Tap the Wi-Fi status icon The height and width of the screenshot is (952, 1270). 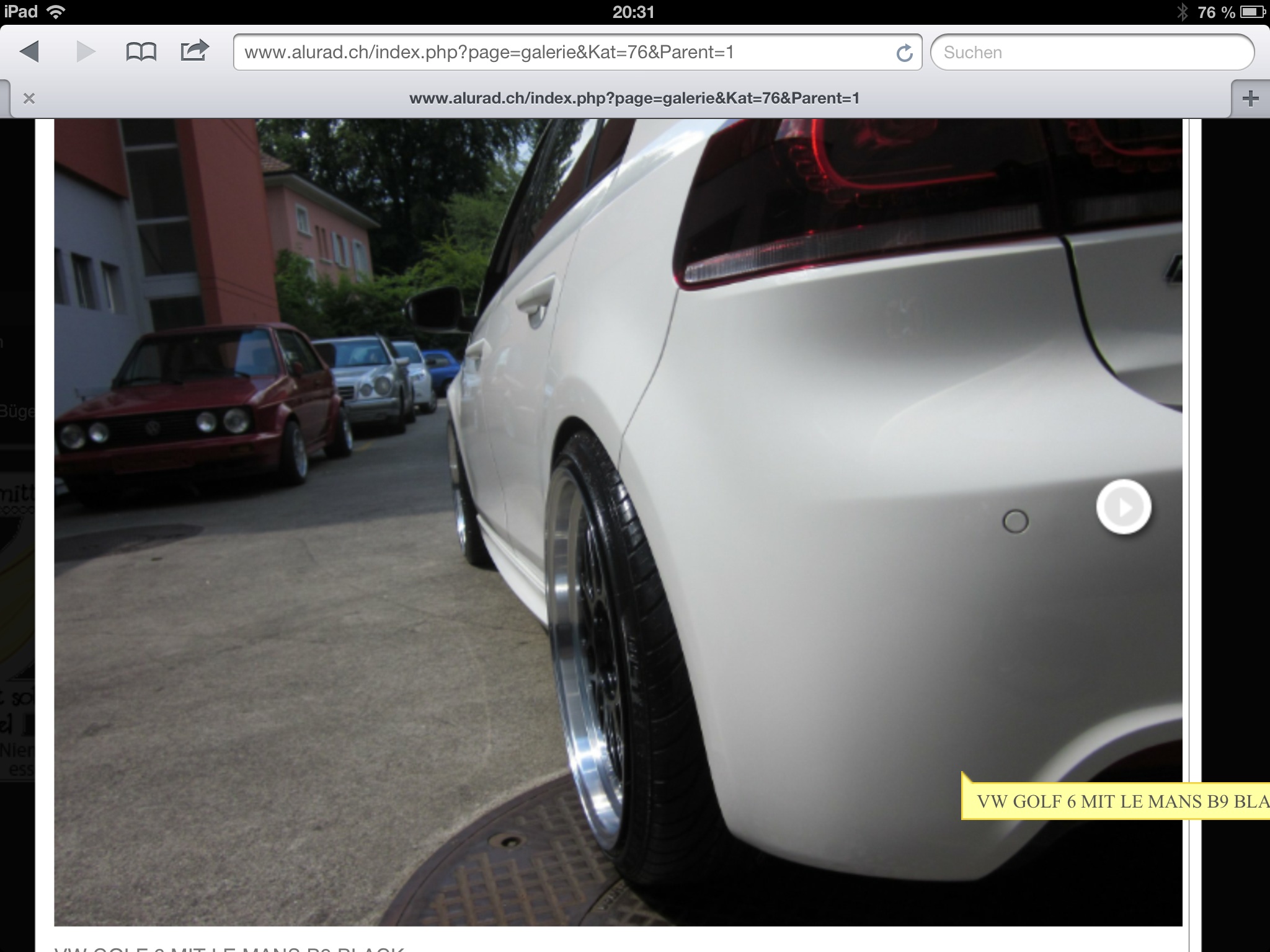[56, 12]
